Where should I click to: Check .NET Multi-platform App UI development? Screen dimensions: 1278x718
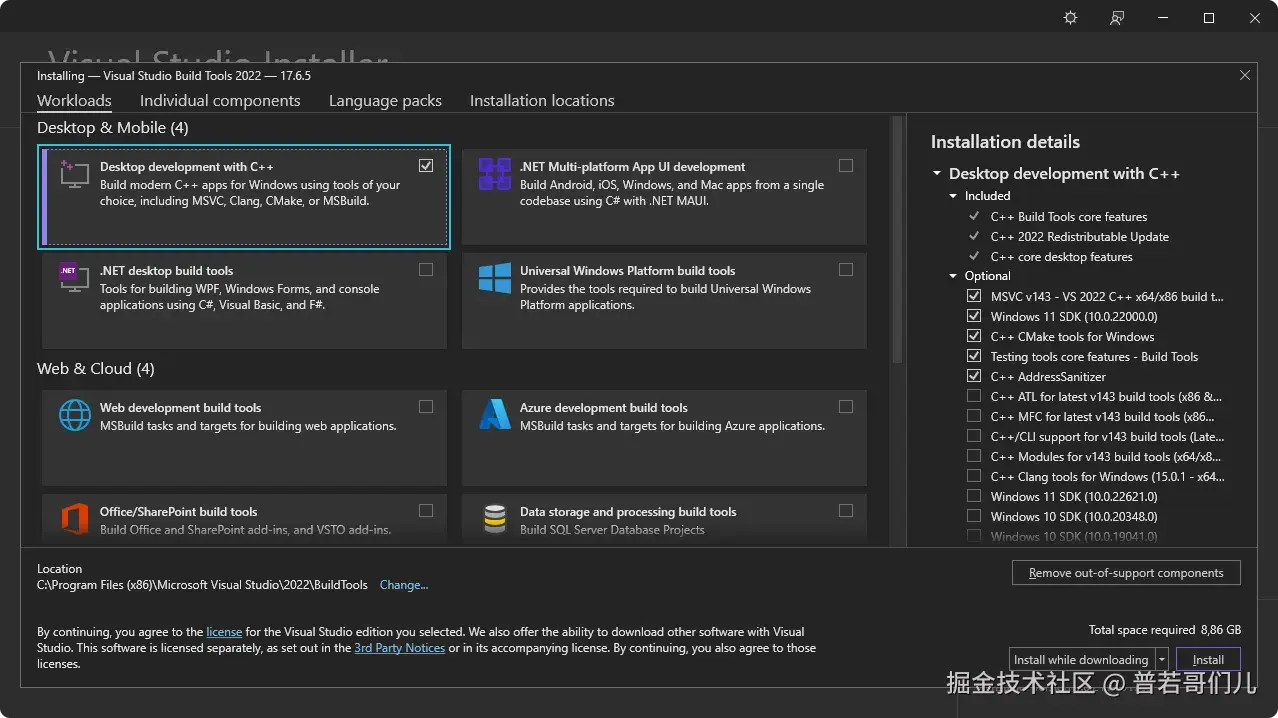[846, 166]
